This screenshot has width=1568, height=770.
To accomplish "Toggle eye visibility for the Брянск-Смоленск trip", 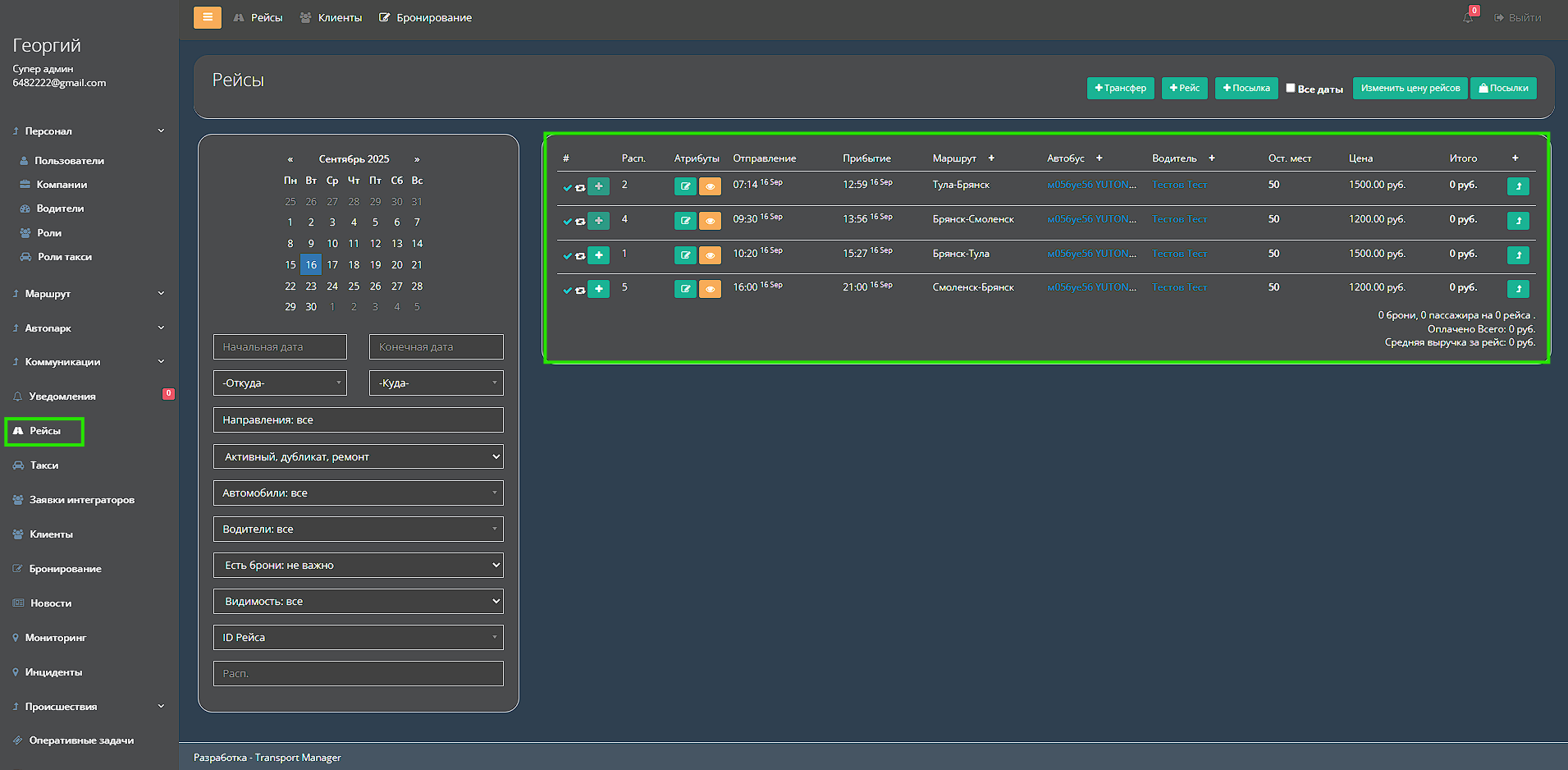I will pyautogui.click(x=710, y=221).
